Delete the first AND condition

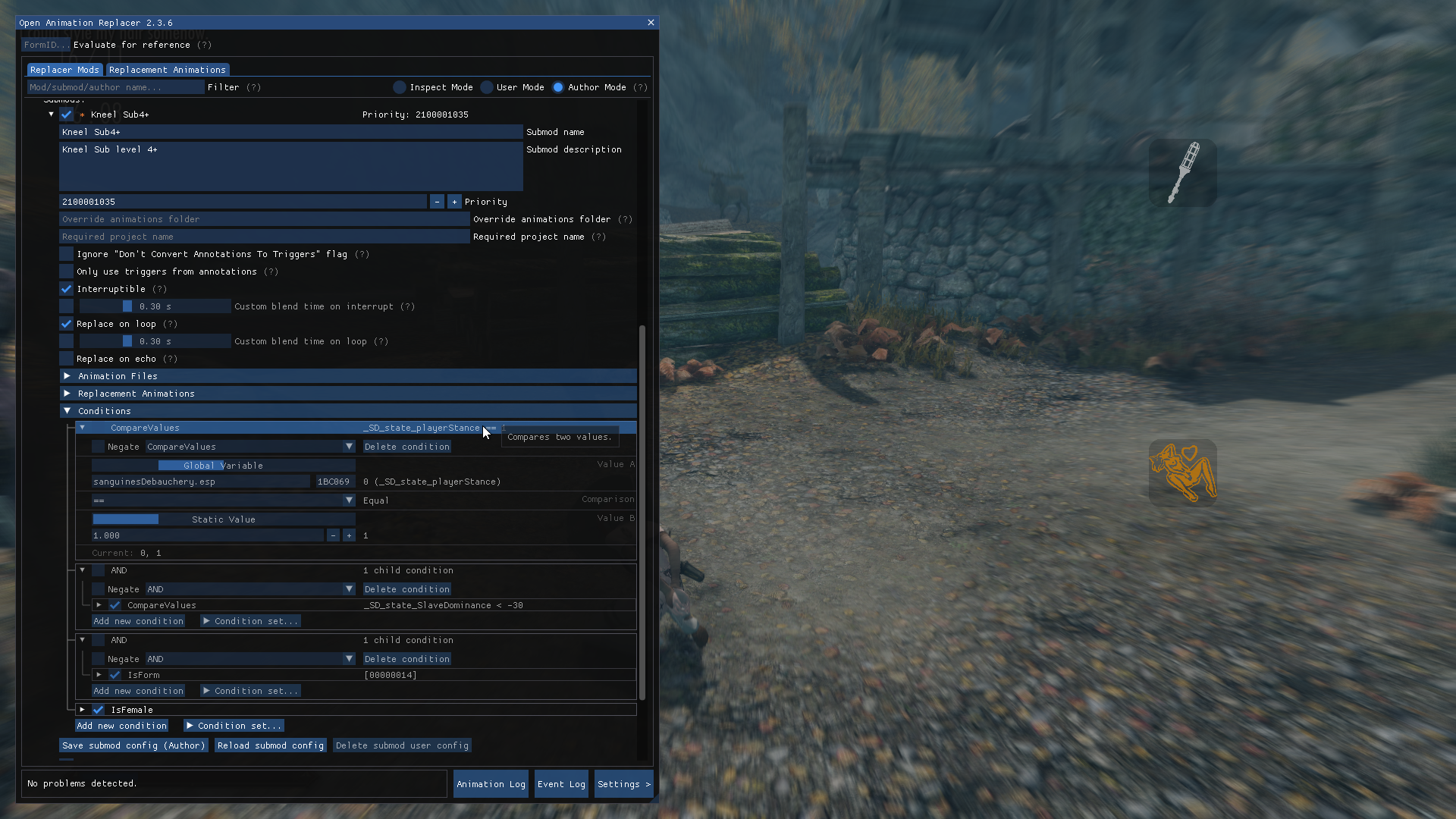point(407,589)
